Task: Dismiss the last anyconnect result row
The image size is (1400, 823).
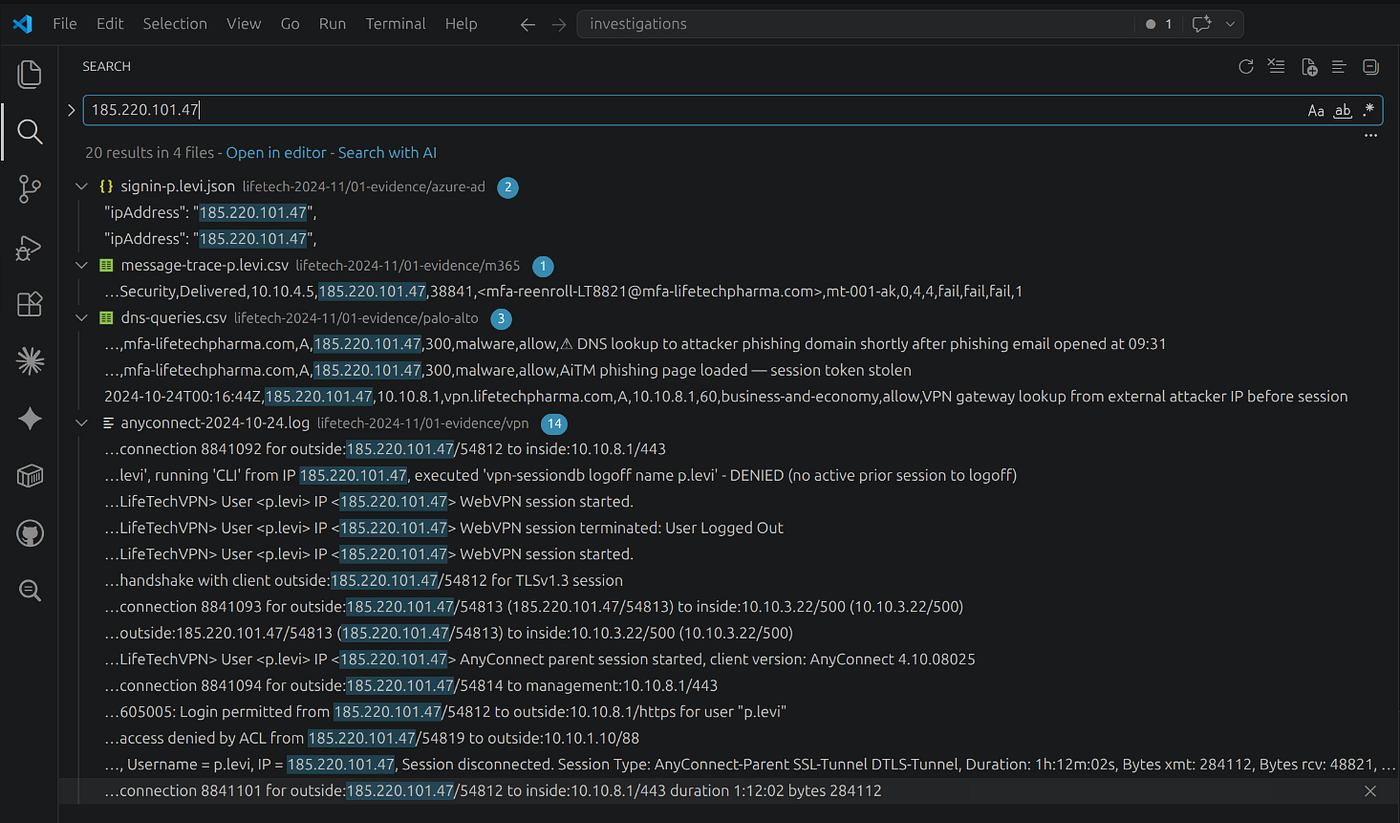Action: coord(1370,791)
